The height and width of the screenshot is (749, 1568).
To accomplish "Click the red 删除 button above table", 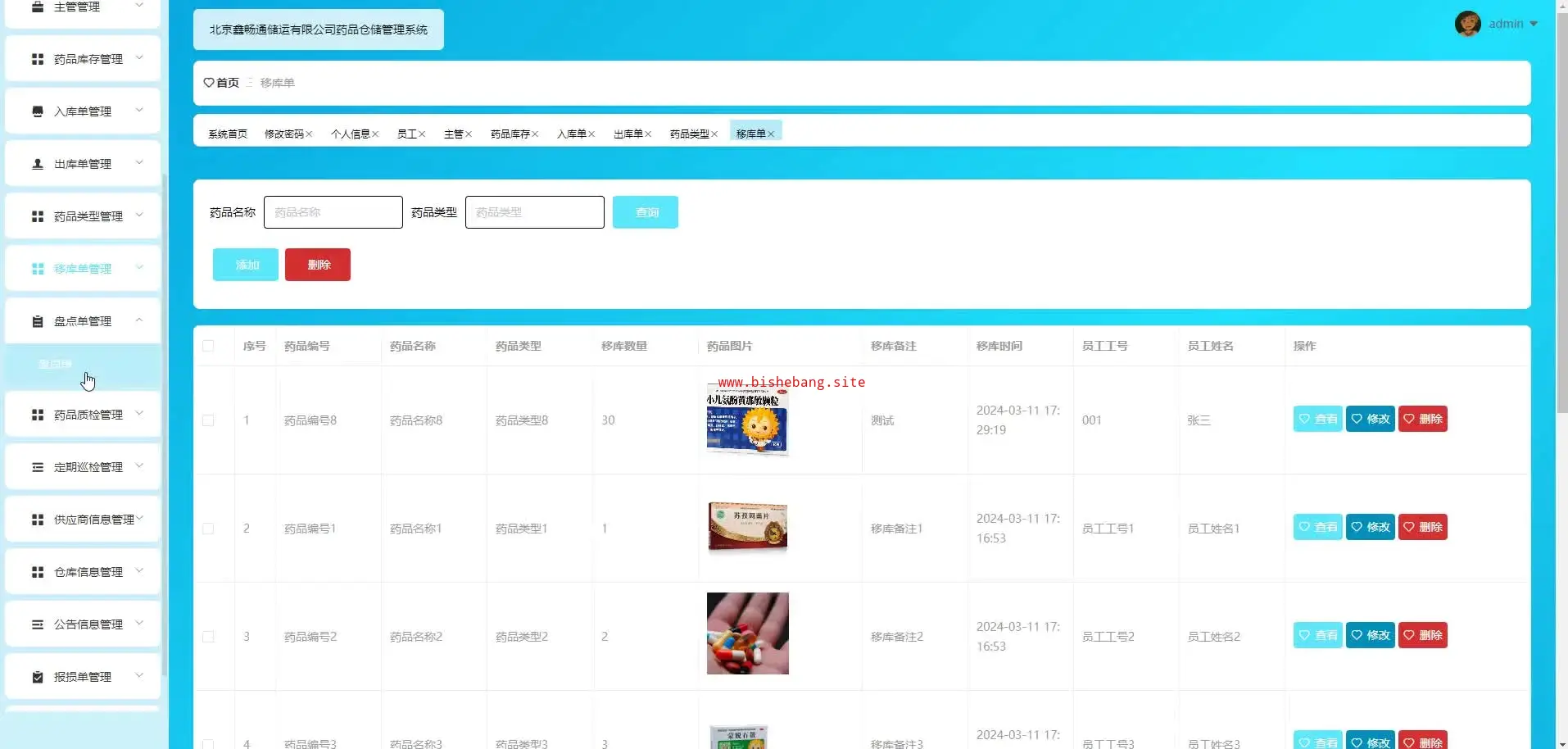I will [x=318, y=265].
